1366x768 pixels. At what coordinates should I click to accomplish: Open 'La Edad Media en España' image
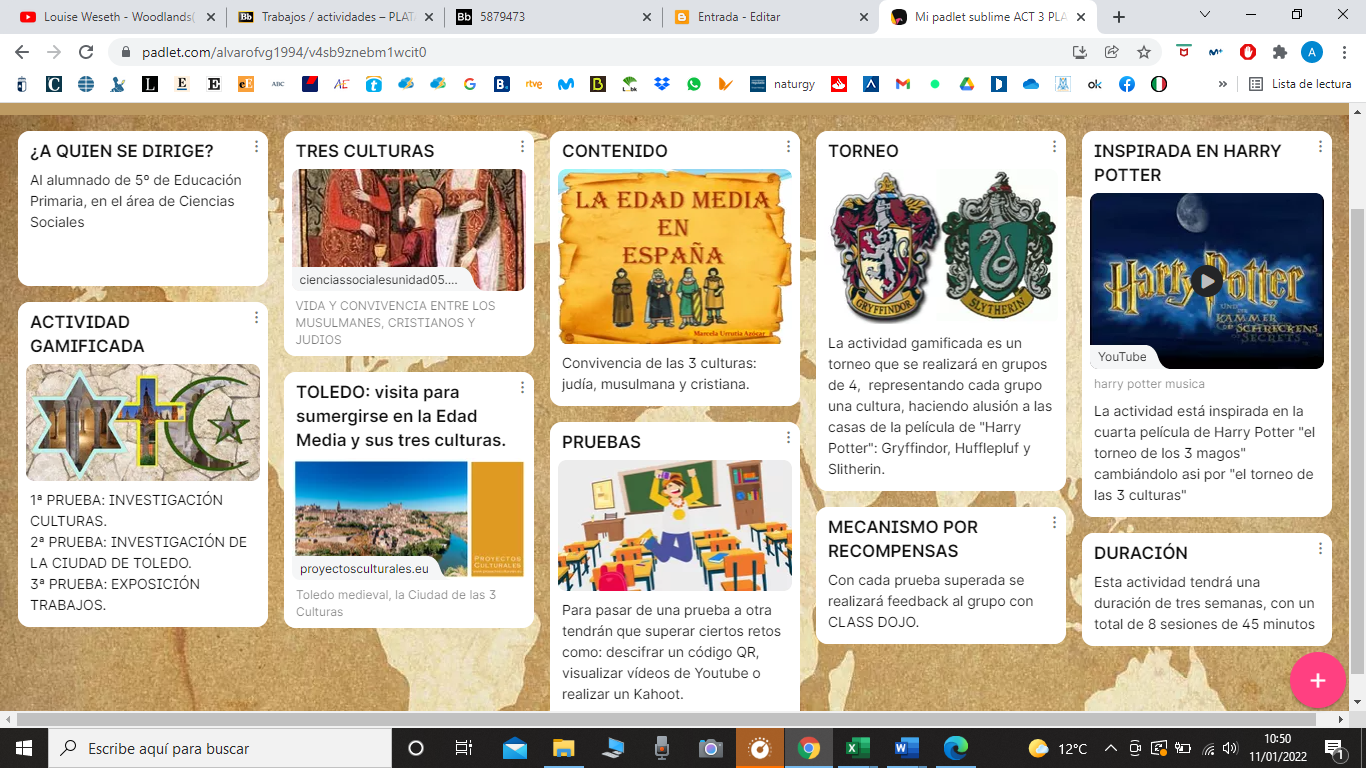[675, 257]
